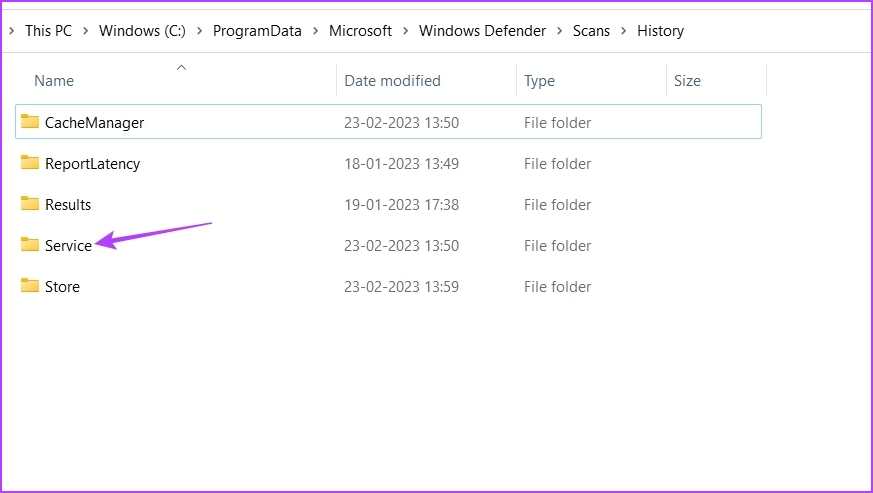873x493 pixels.
Task: Go to Scans in address path
Action: (x=591, y=31)
